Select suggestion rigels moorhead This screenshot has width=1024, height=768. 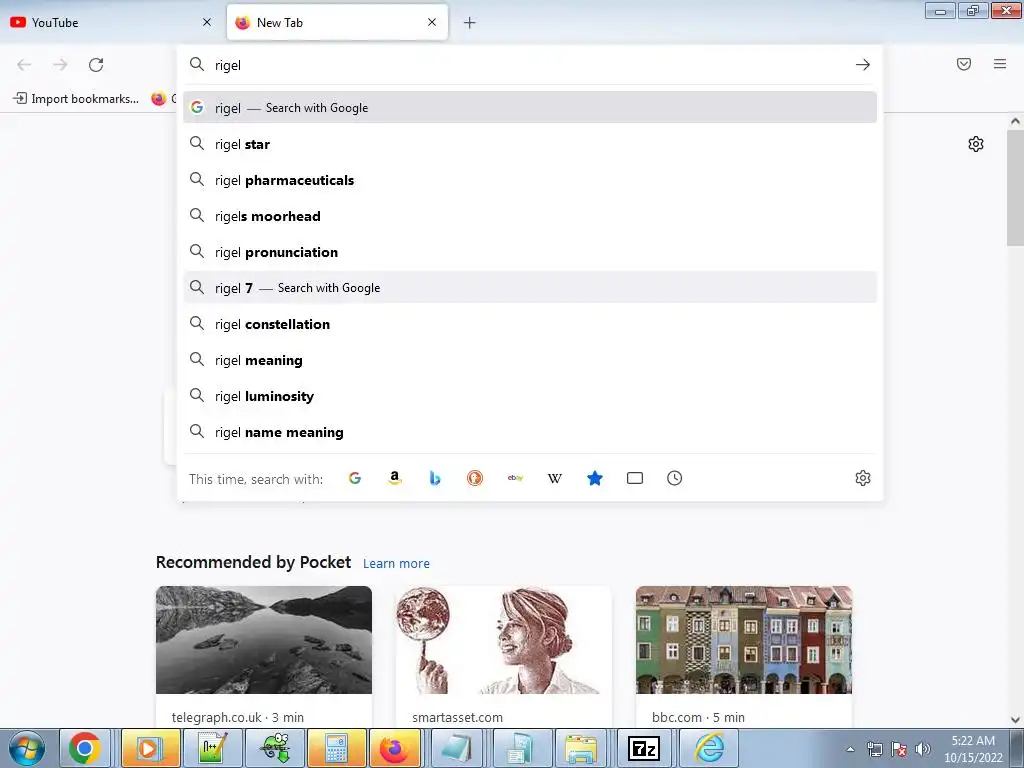tap(530, 216)
